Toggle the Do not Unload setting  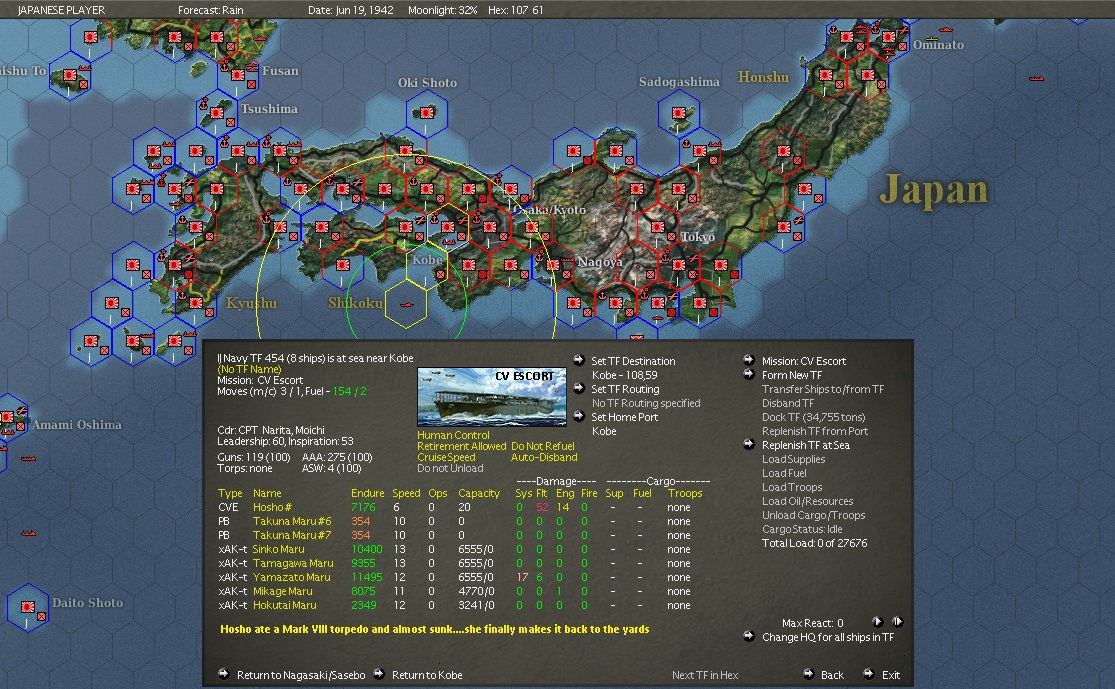coord(450,469)
